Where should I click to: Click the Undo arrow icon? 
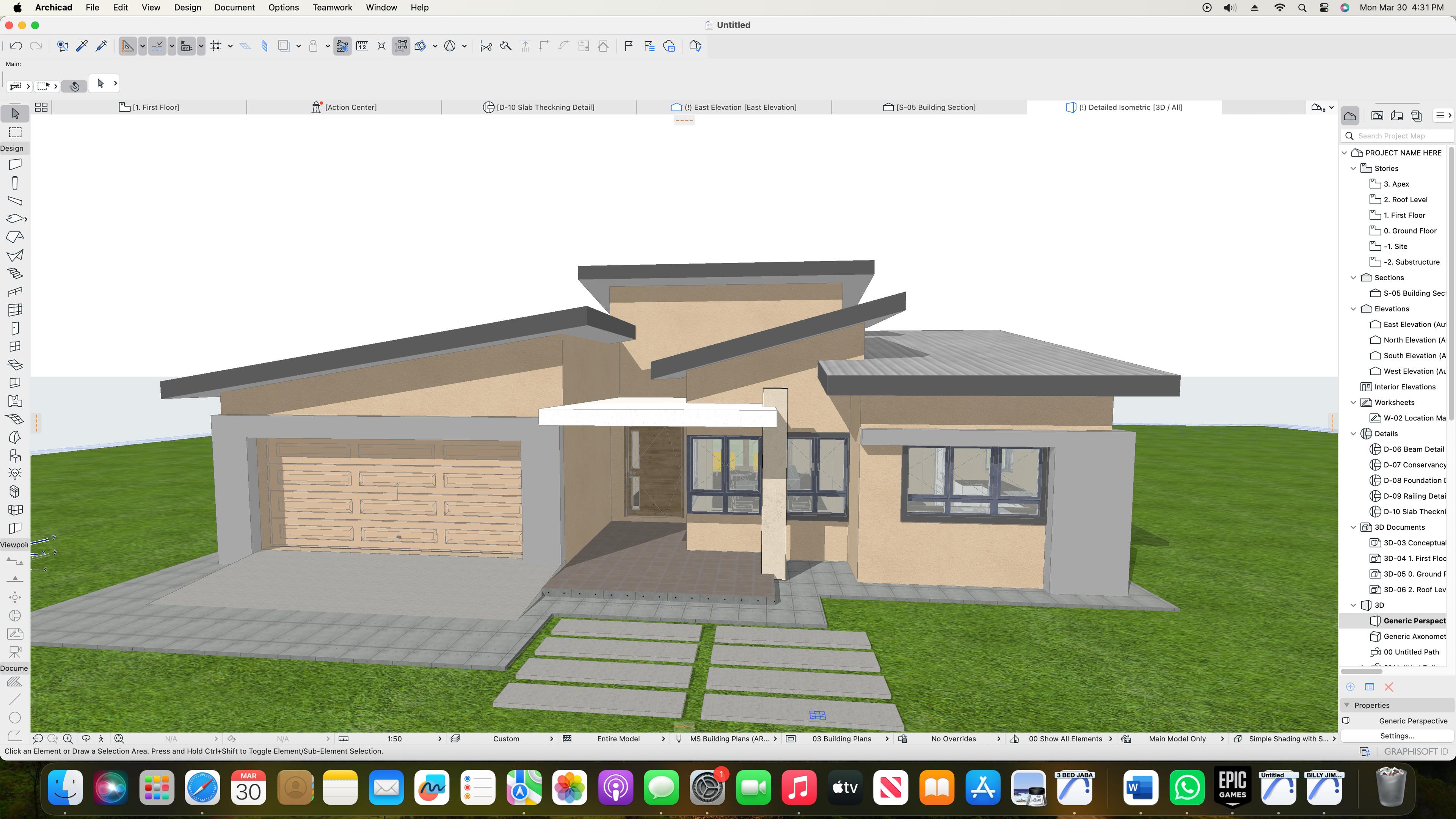[x=16, y=46]
